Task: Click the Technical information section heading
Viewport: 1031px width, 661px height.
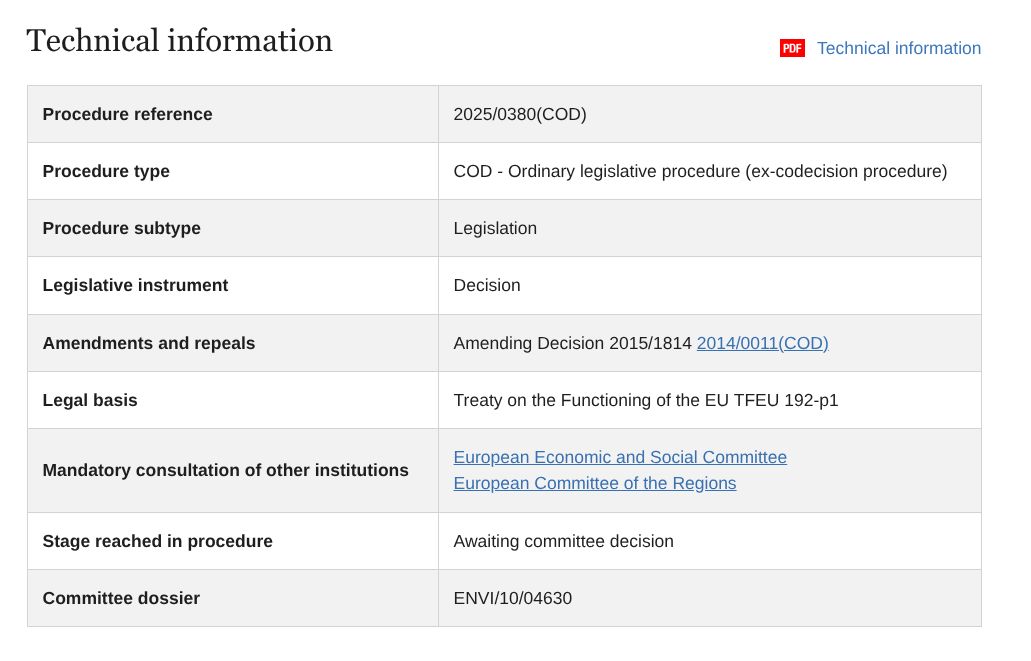Action: tap(179, 41)
